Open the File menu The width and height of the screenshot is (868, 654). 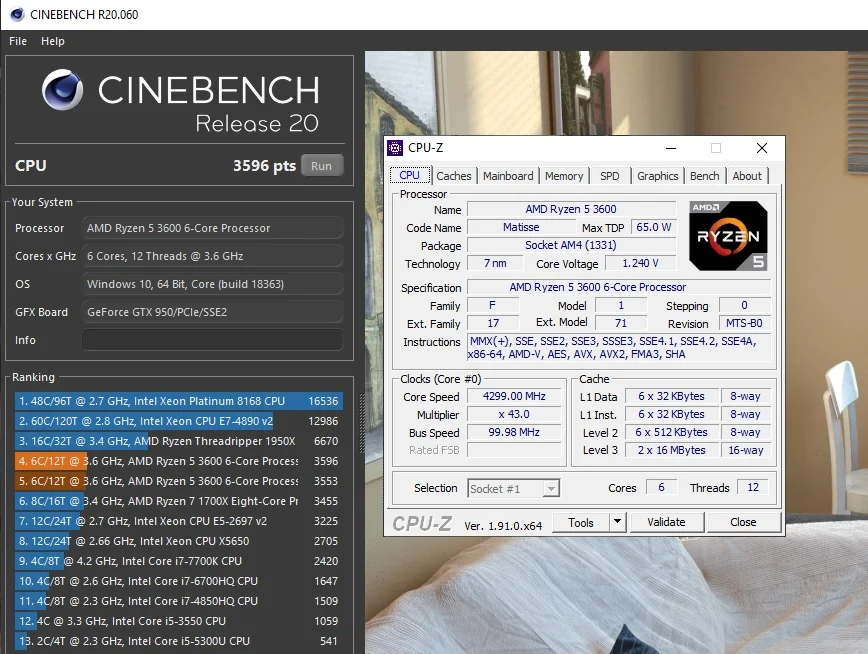coord(18,41)
